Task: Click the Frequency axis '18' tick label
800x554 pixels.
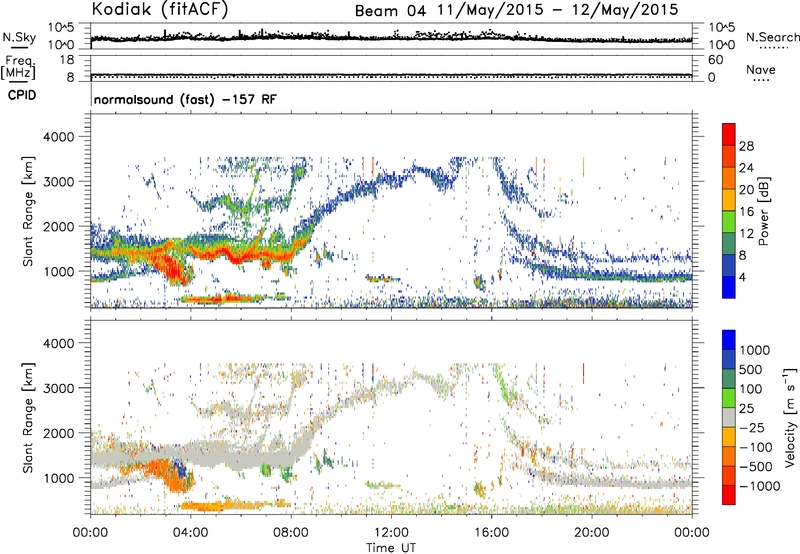Action: [67, 60]
